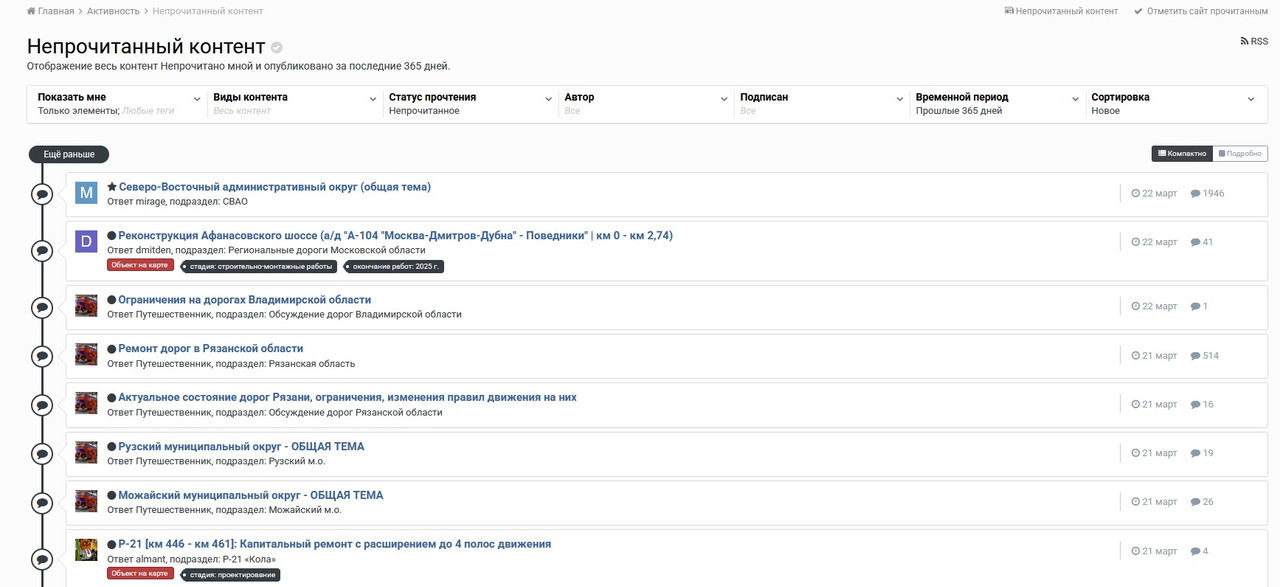Switch to Подробно view mode
The height and width of the screenshot is (587, 1280).
[1240, 154]
